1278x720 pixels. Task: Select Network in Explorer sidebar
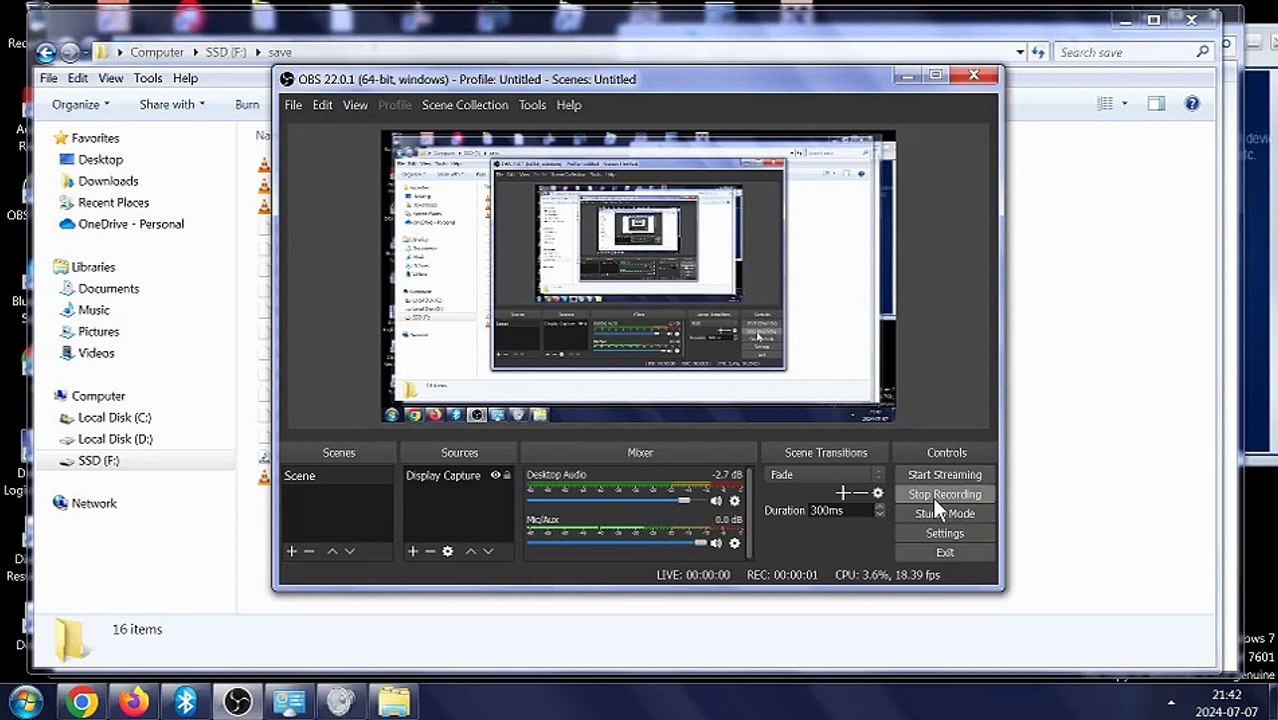(x=94, y=504)
